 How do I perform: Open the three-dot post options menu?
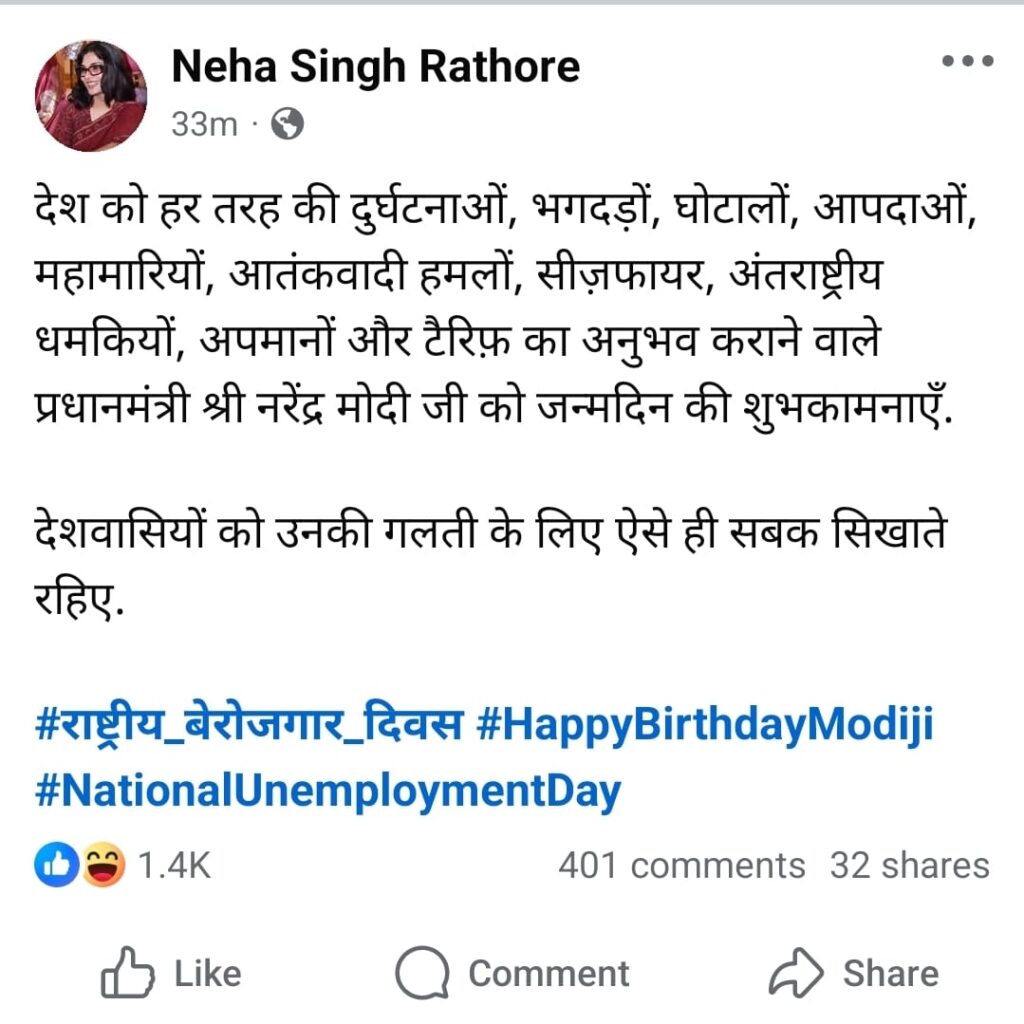967,61
